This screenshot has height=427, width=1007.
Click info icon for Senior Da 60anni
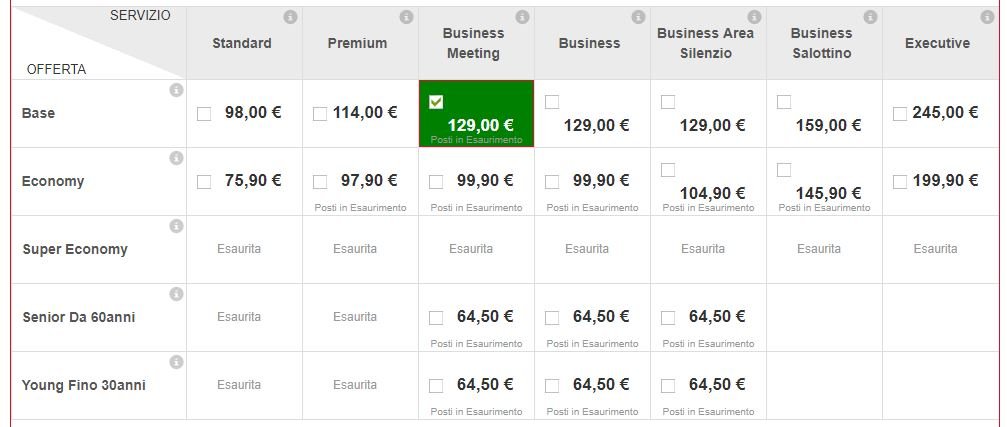[x=176, y=294]
